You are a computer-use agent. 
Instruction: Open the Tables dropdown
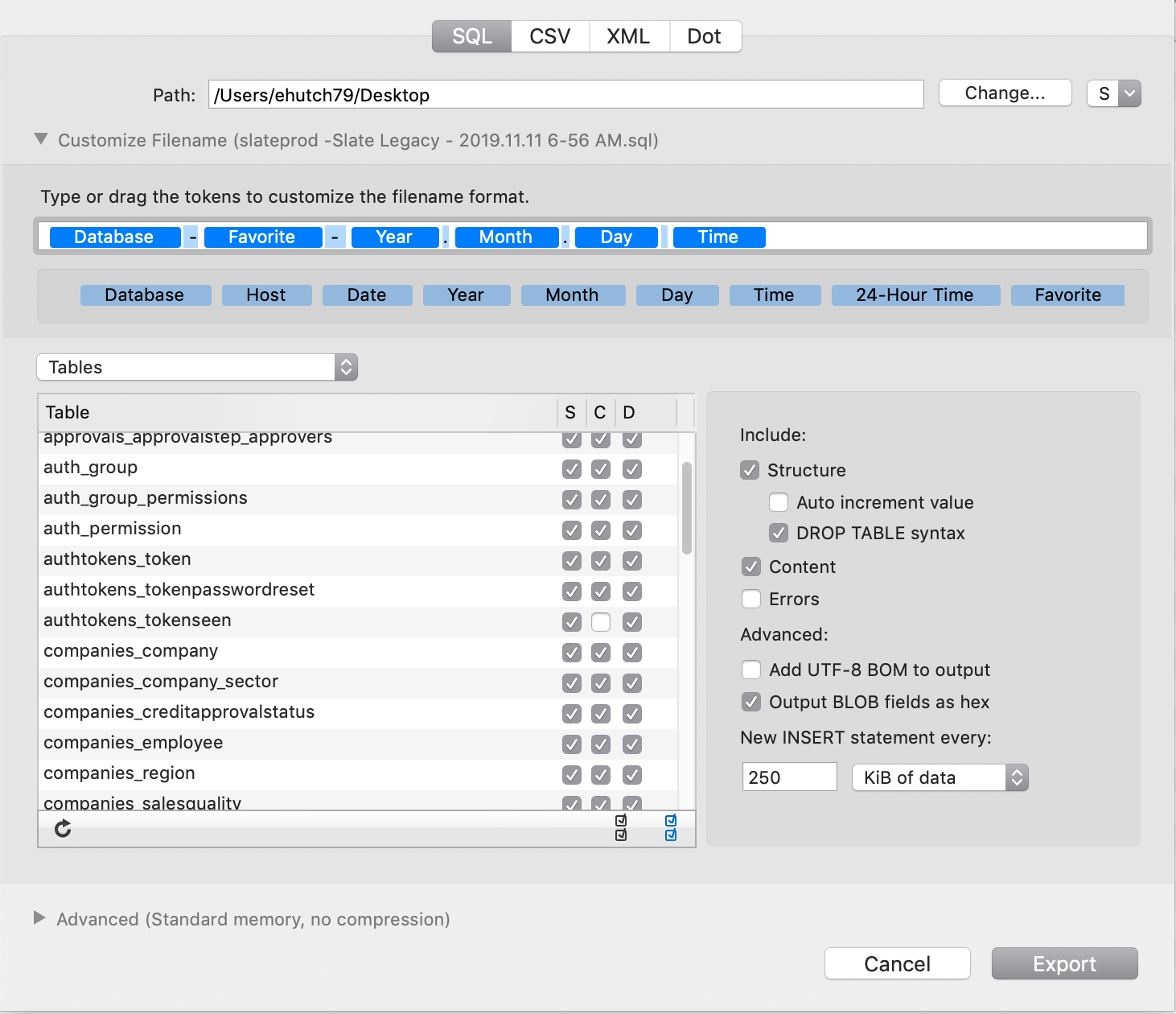coord(197,367)
